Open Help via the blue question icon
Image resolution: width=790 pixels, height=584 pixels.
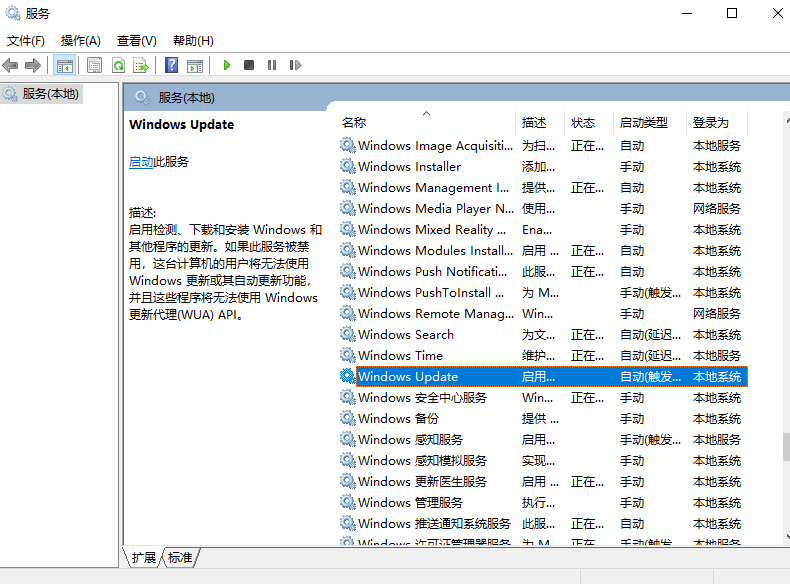click(172, 65)
